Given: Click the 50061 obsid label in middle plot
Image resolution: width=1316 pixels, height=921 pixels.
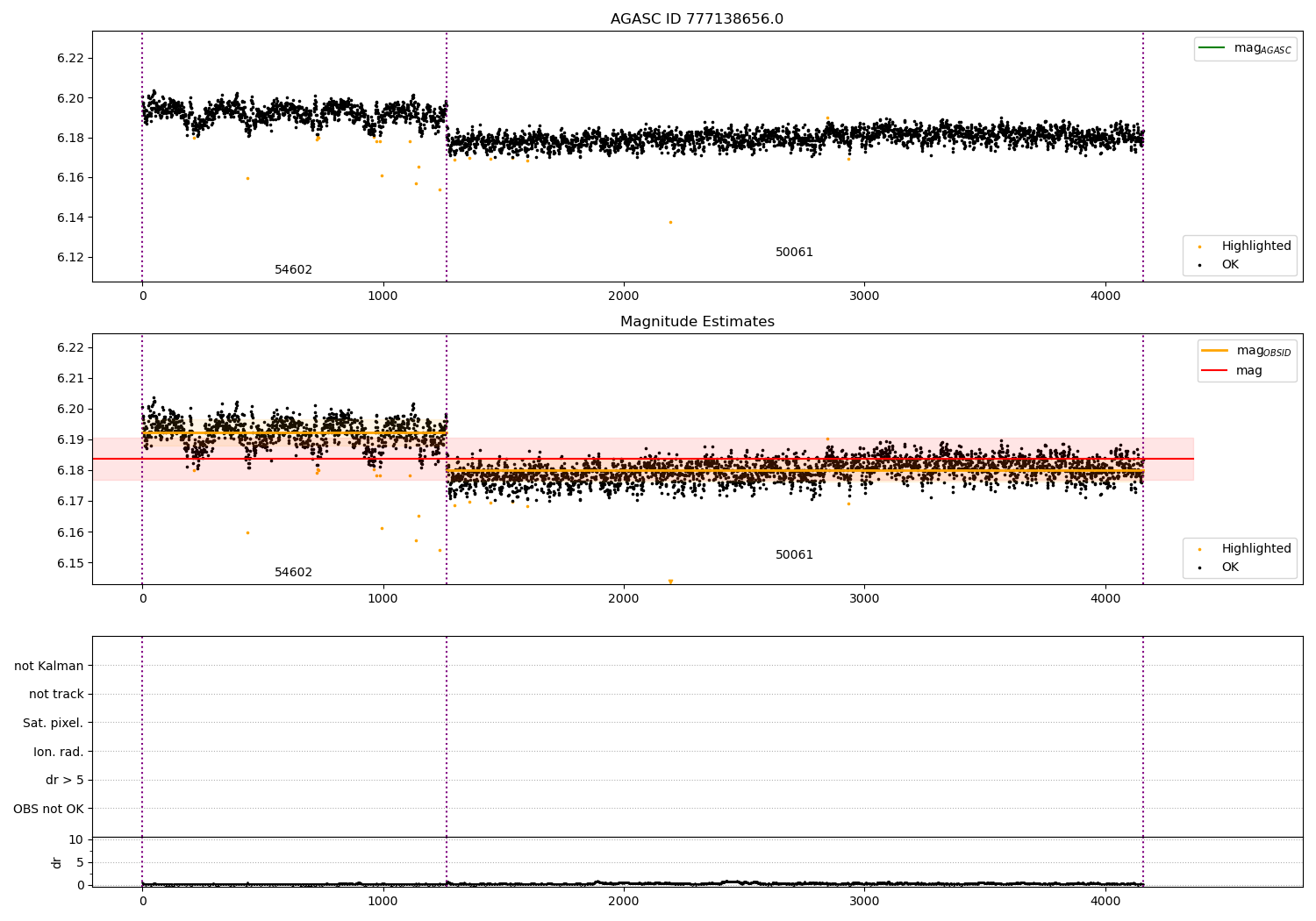Looking at the screenshot, I should (794, 555).
